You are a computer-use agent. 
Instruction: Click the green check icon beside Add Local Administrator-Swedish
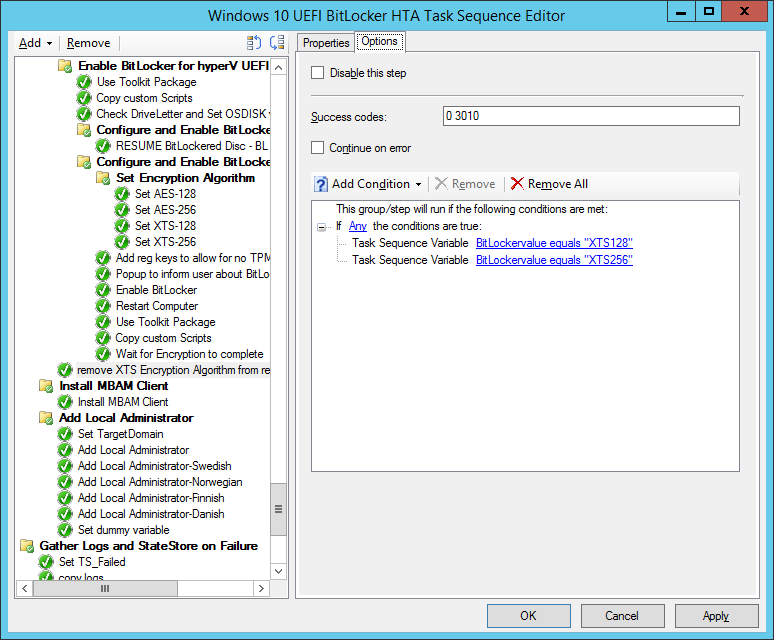[x=65, y=466]
